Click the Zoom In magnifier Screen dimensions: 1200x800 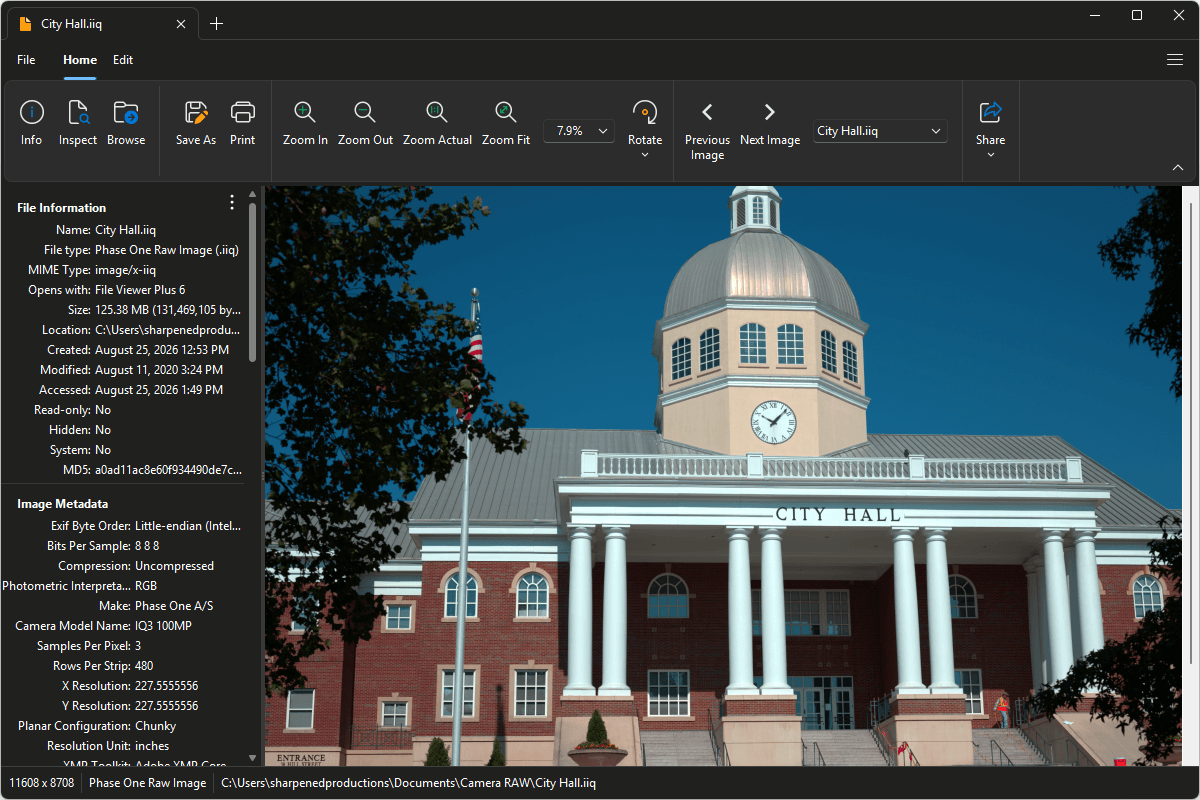click(x=305, y=112)
